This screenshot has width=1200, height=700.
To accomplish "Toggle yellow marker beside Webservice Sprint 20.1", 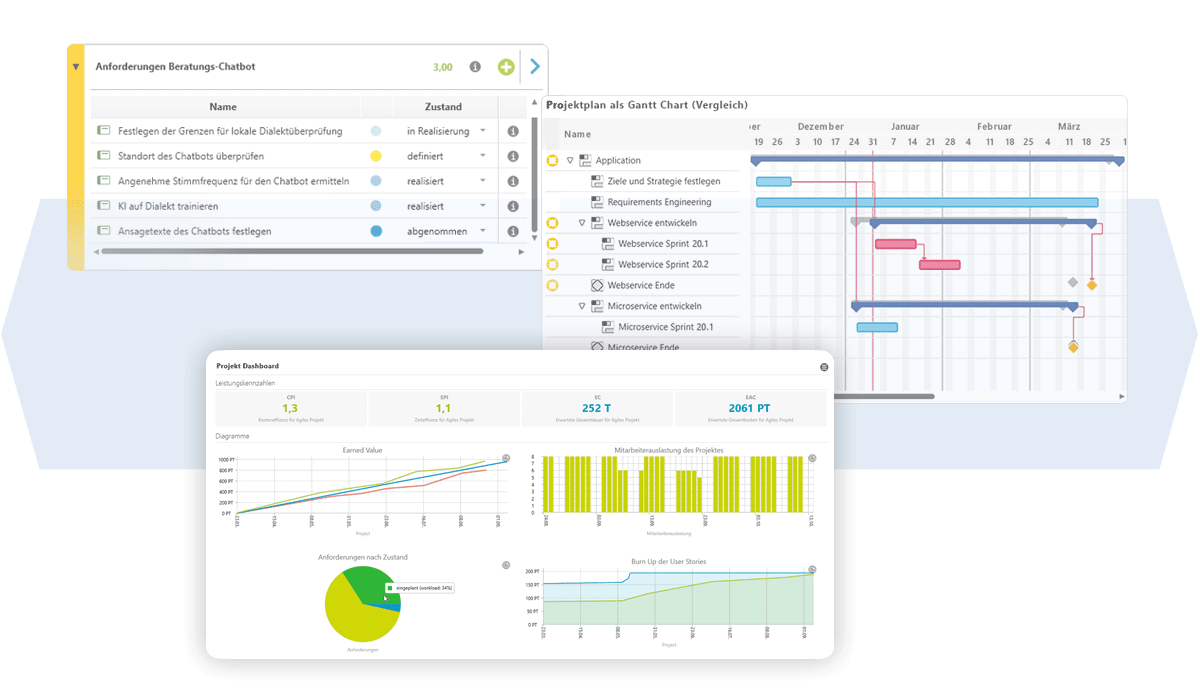I will 552,244.
